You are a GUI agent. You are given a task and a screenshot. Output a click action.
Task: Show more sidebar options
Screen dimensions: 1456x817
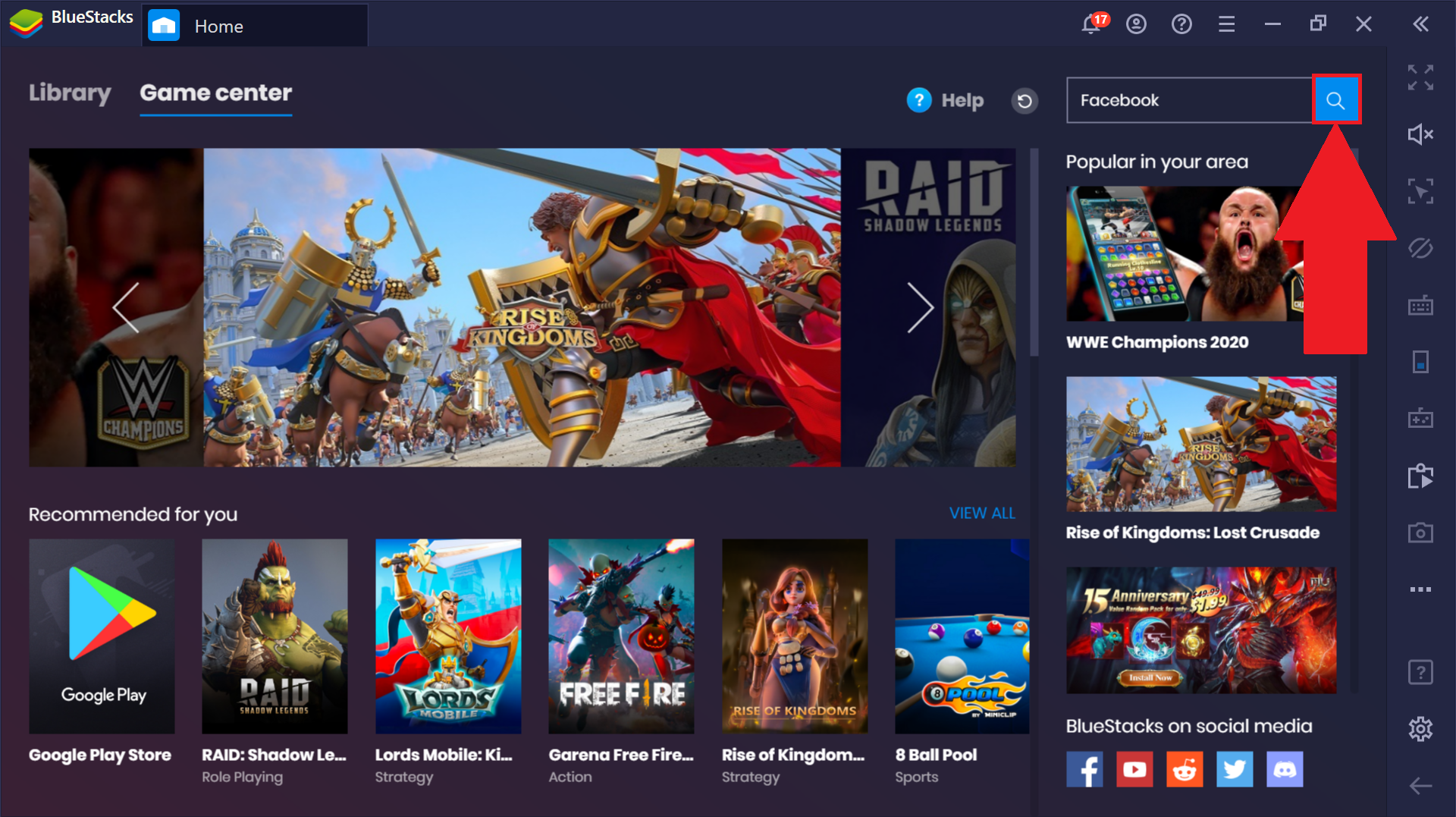(1420, 589)
